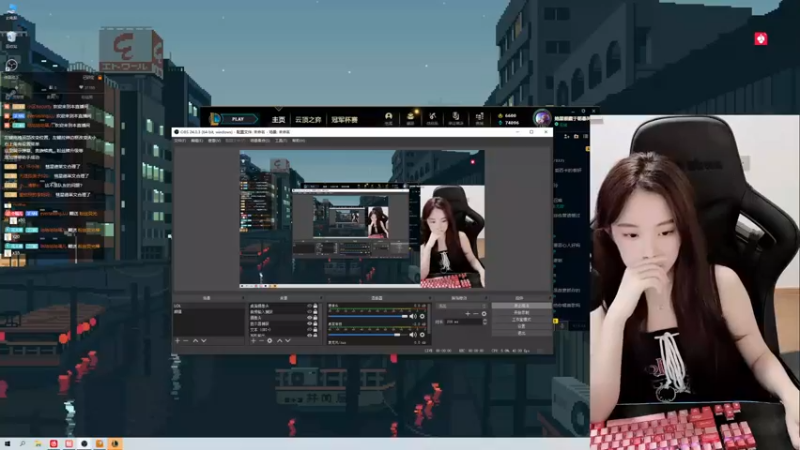
Task: Switch to 主页 tab in League client
Action: coord(278,119)
